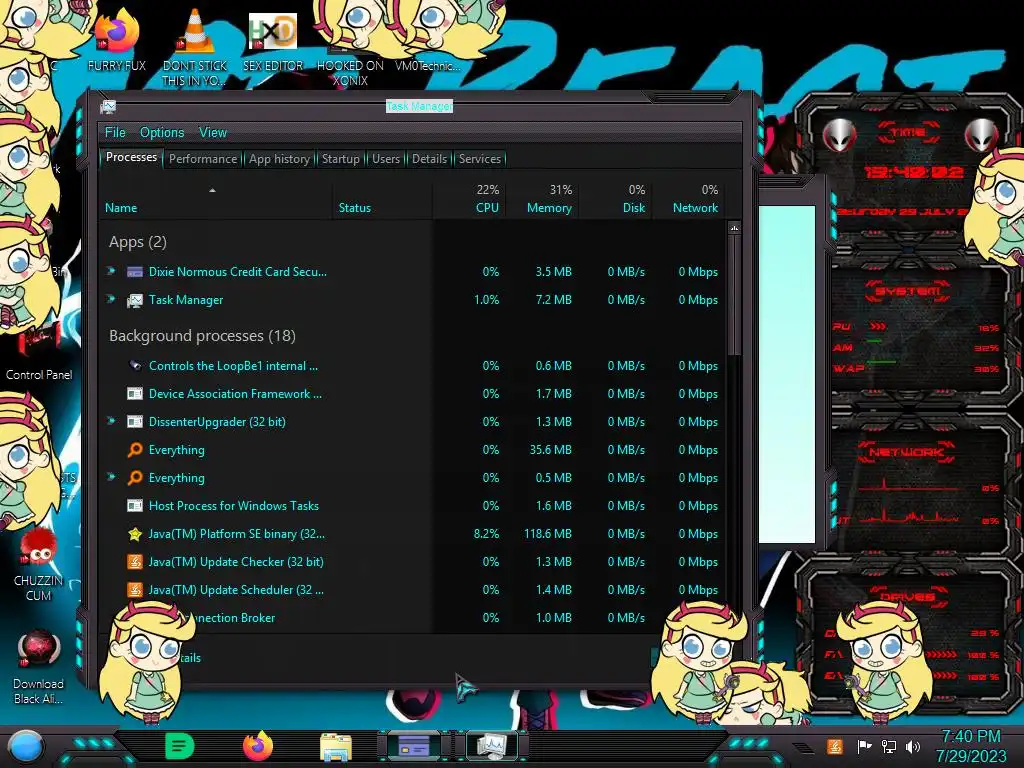The height and width of the screenshot is (768, 1024).
Task: Switch to the App history tab
Action: 280,159
